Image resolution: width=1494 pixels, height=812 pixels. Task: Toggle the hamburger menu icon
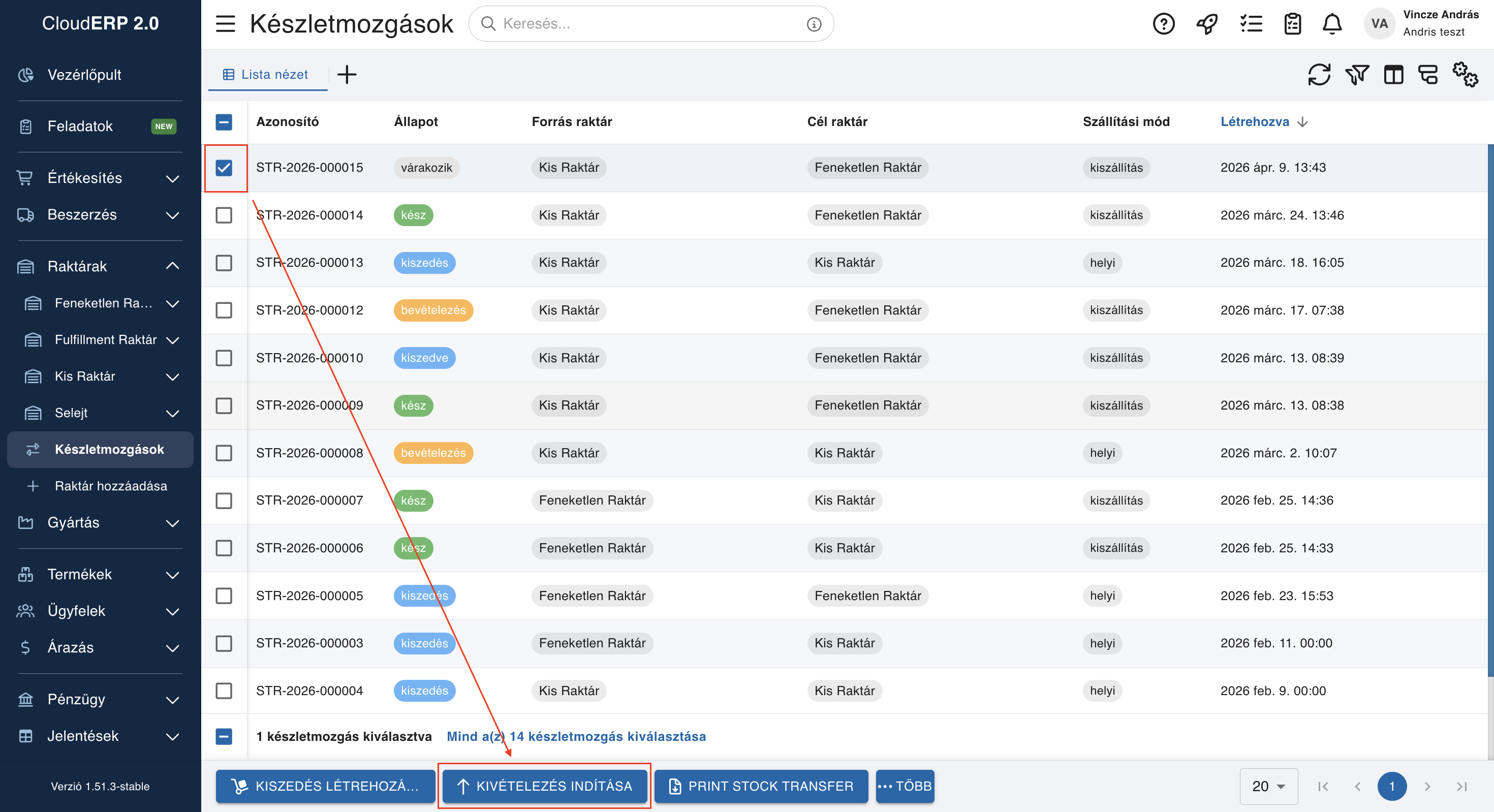pos(225,24)
